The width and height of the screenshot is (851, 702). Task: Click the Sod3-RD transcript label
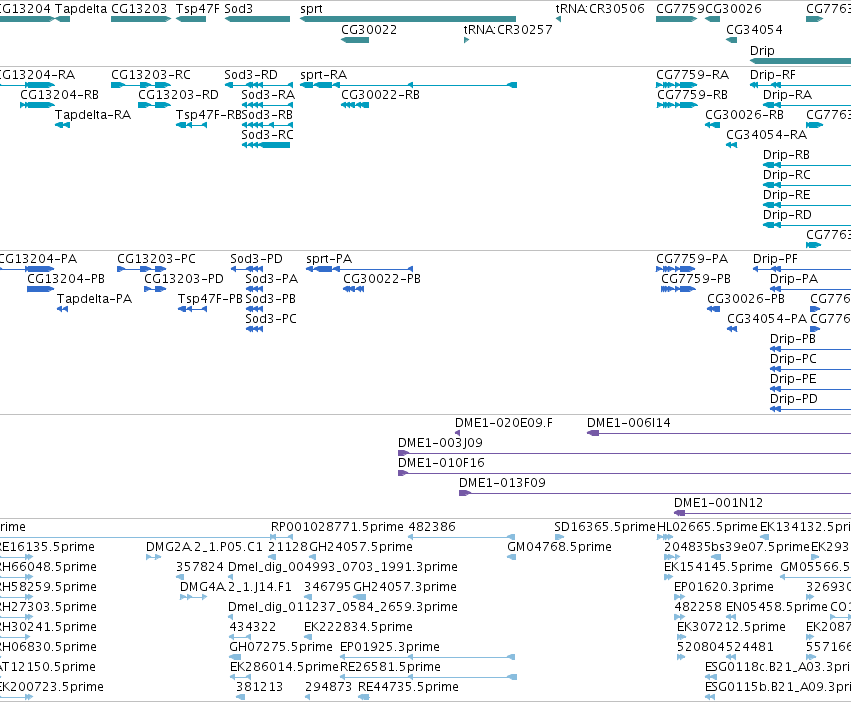point(251,75)
